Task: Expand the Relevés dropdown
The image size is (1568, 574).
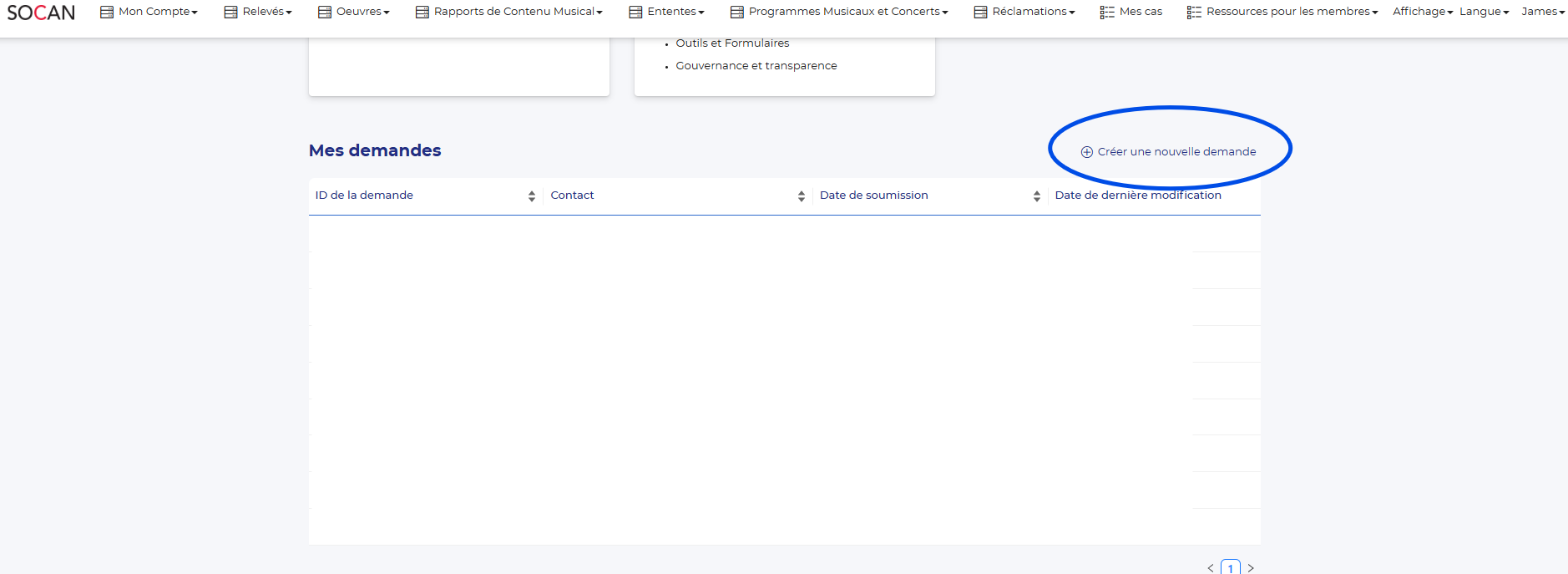Action: coord(259,12)
